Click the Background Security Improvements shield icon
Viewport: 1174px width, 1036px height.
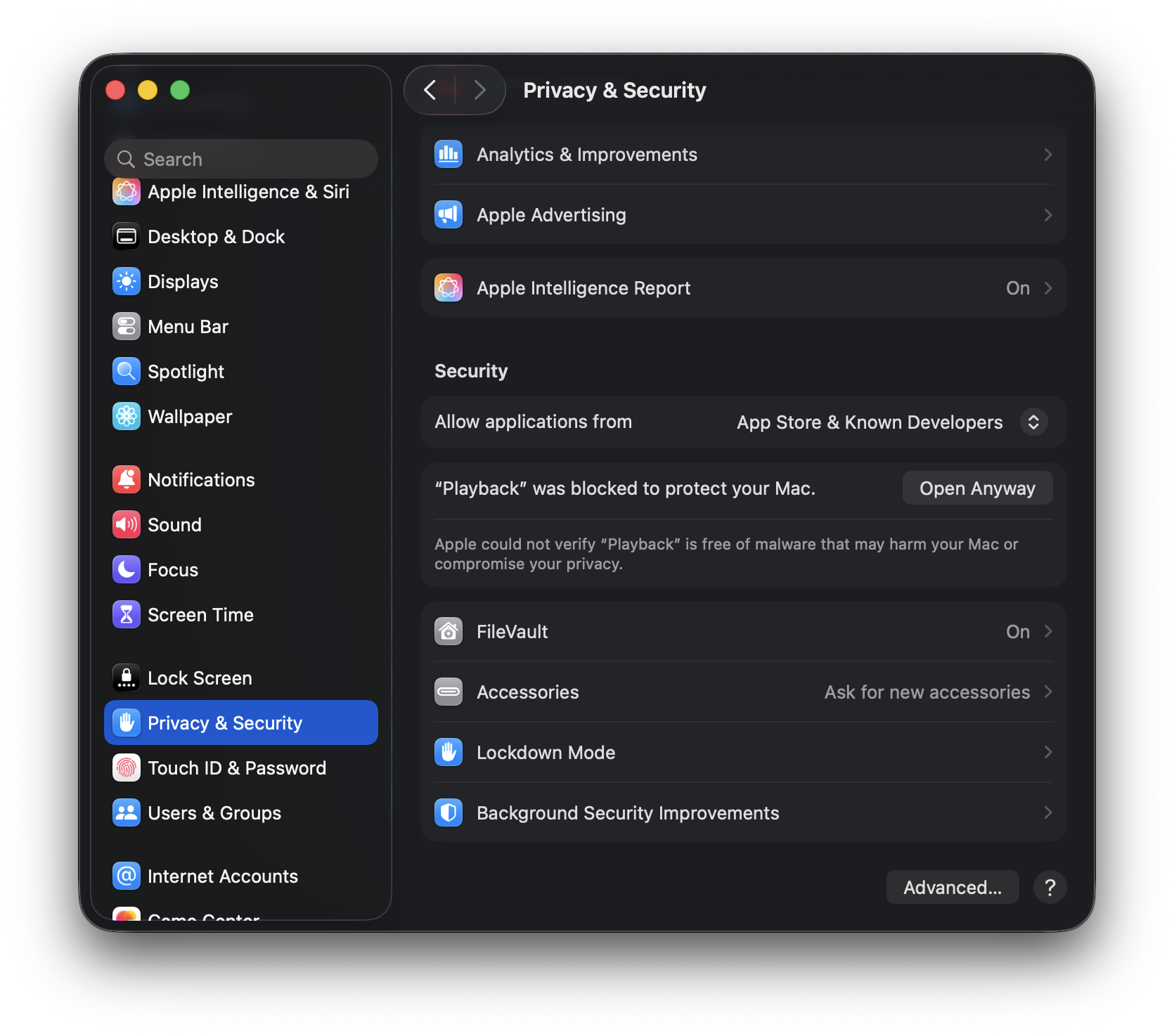coord(449,813)
